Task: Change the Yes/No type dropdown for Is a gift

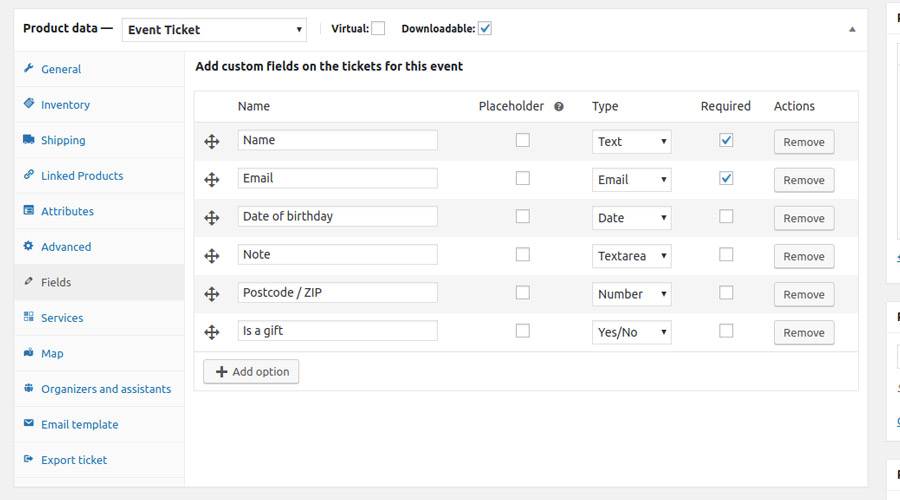Action: tap(631, 332)
